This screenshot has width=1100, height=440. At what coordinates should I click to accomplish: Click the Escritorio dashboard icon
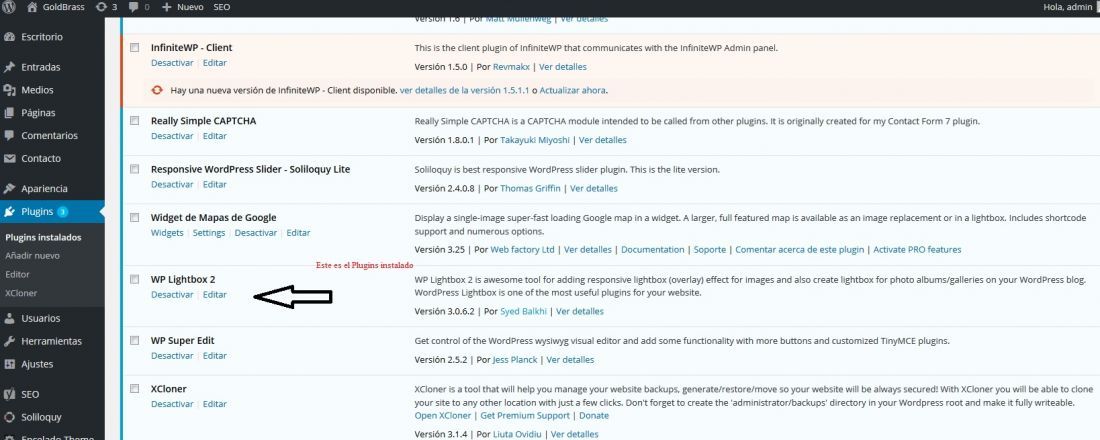[x=10, y=37]
